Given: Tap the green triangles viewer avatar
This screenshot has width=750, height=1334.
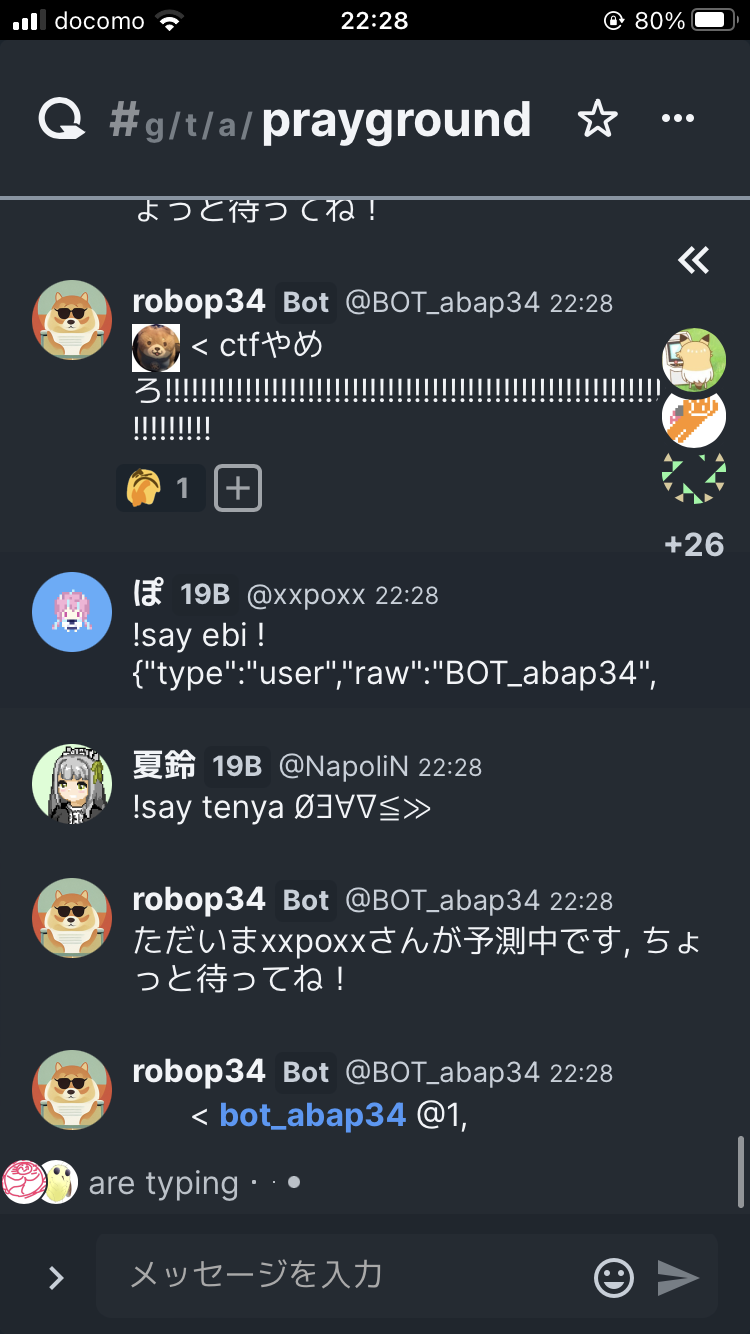Looking at the screenshot, I should coord(694,478).
